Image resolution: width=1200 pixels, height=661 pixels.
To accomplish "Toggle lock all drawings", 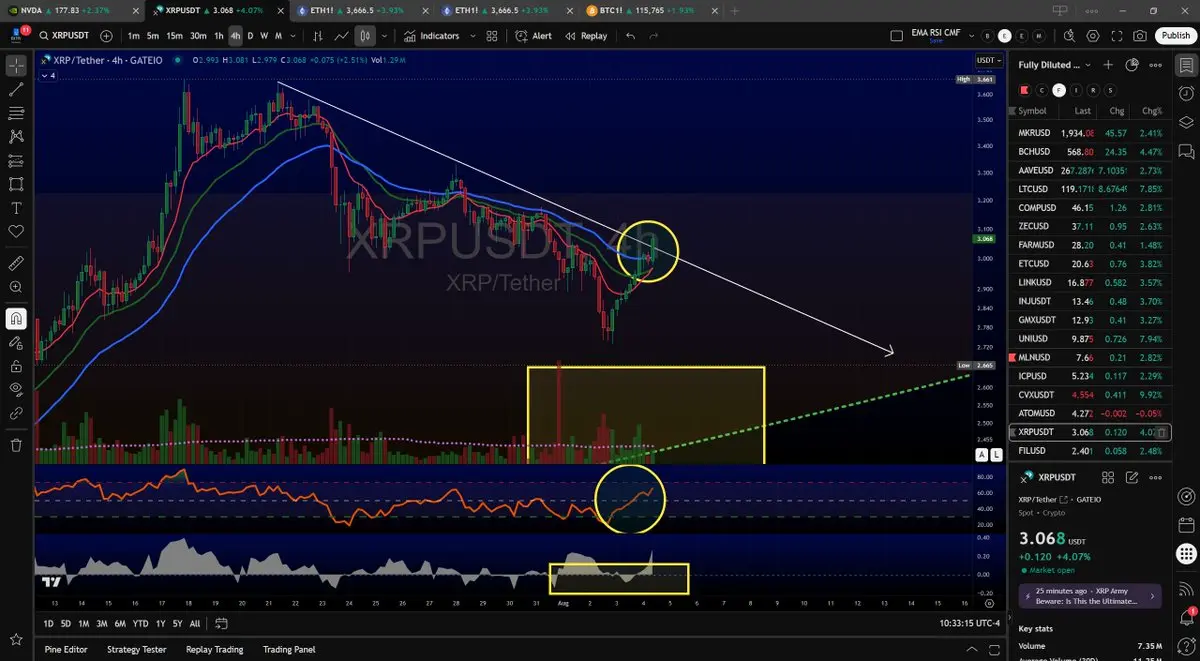I will (x=16, y=365).
